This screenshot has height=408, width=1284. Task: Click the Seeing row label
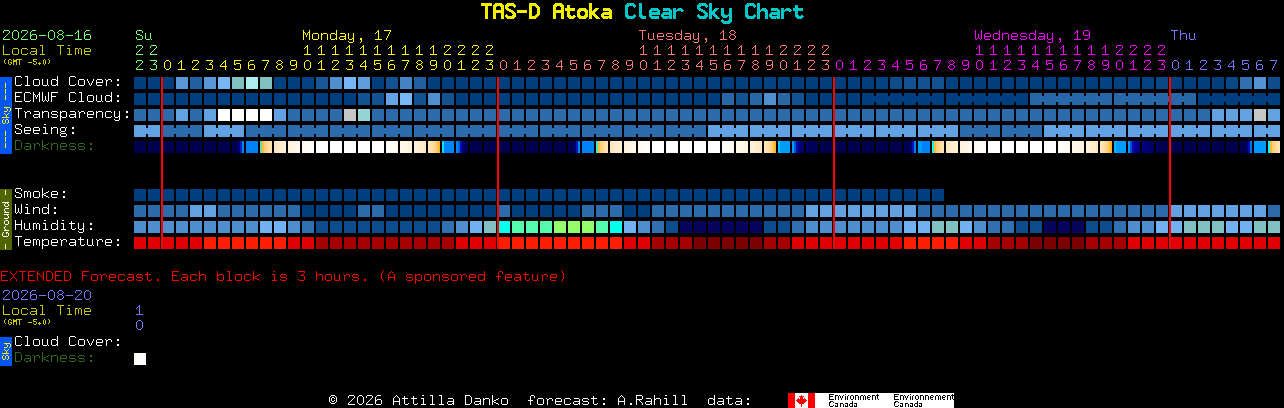point(45,129)
